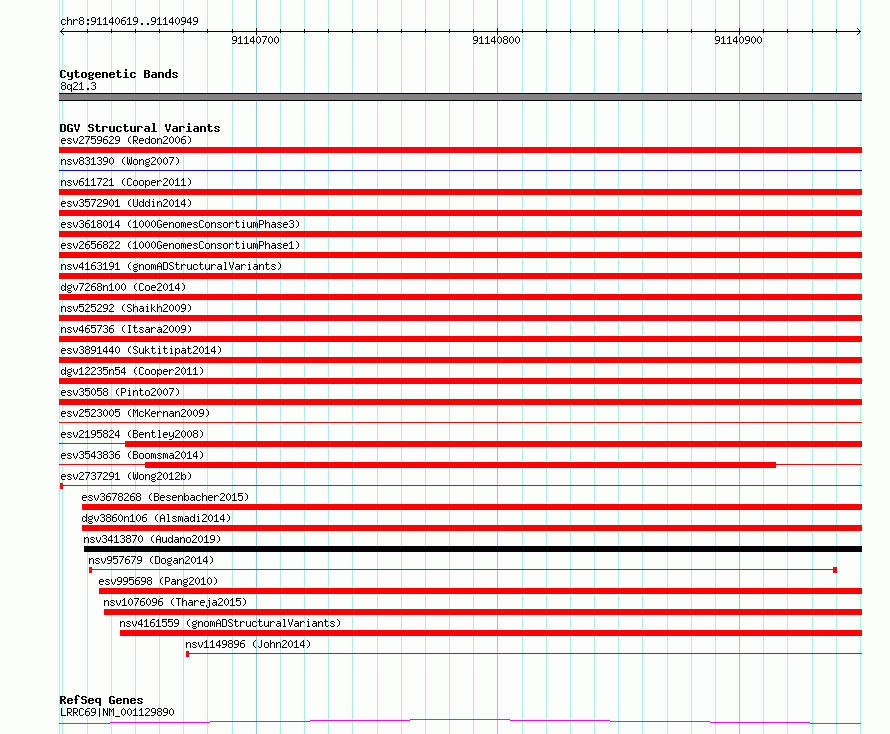Click nsv3413870 (Audano2019) label
This screenshot has width=890, height=734.
[152, 539]
